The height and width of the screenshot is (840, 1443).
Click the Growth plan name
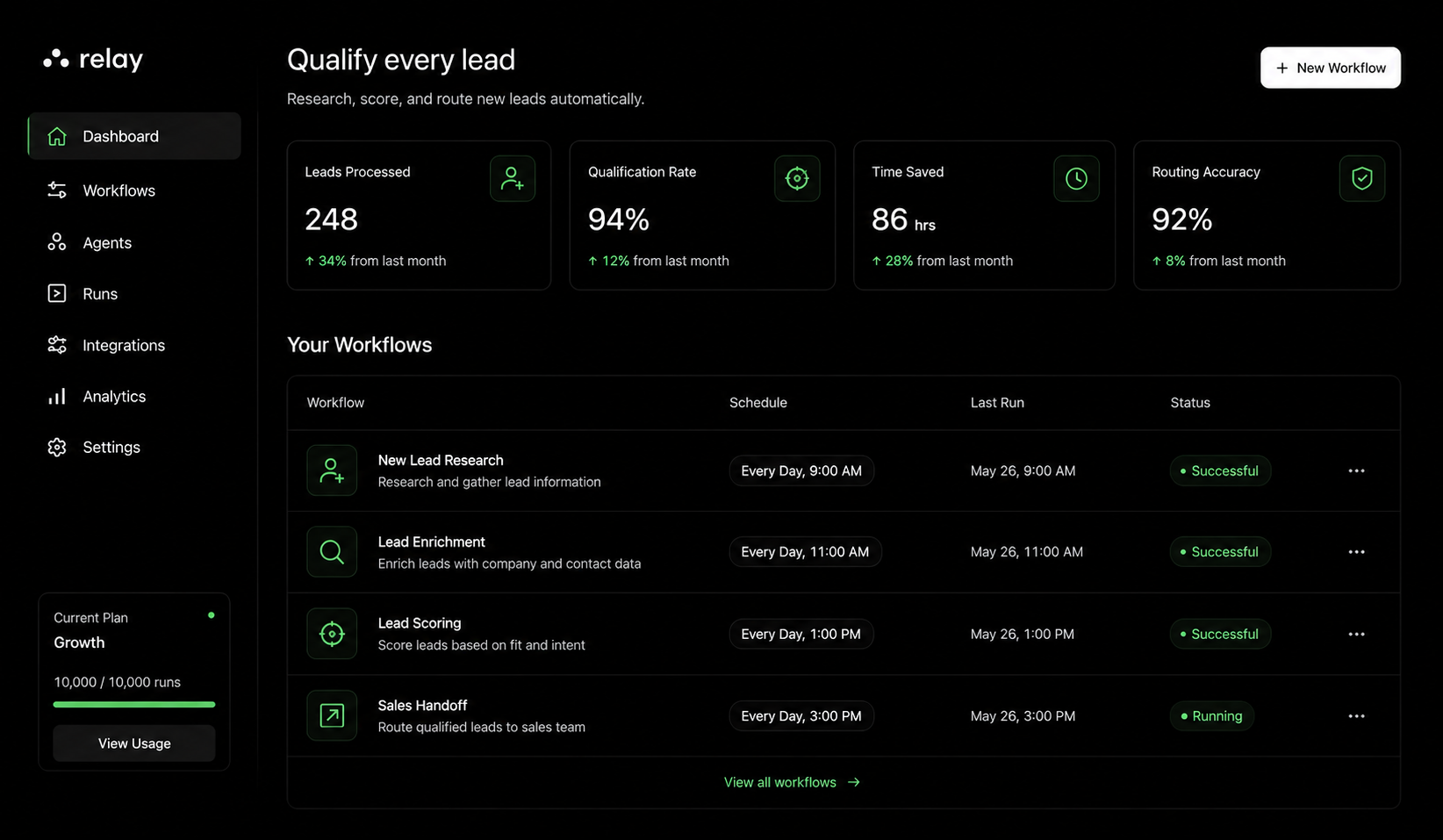[79, 643]
